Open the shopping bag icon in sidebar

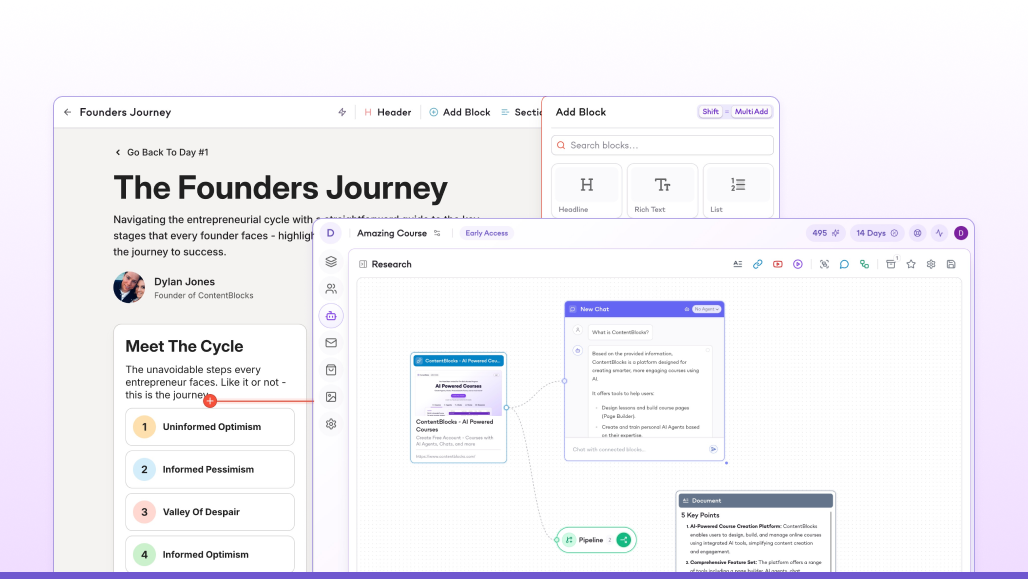[331, 370]
